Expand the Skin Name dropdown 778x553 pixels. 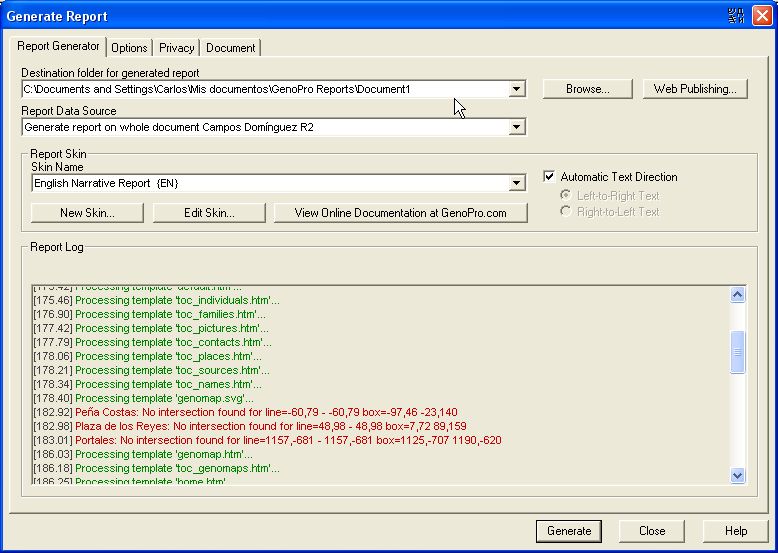[516, 184]
